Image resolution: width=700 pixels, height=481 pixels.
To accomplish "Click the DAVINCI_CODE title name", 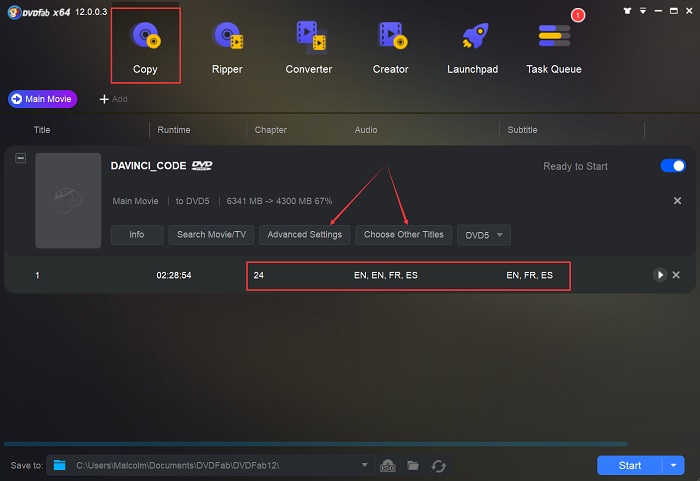I will (x=149, y=166).
